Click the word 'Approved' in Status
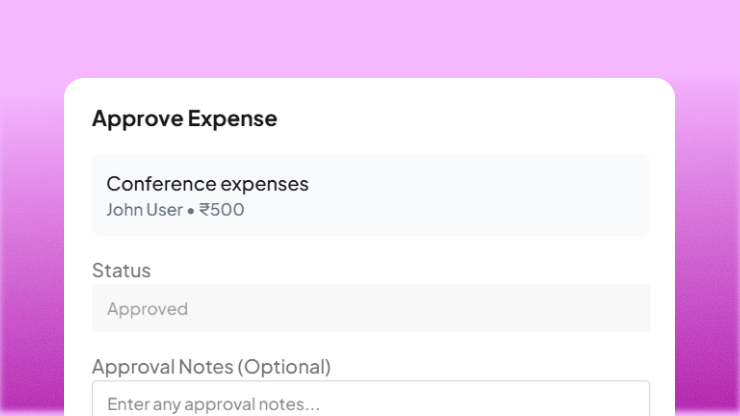 coord(147,309)
